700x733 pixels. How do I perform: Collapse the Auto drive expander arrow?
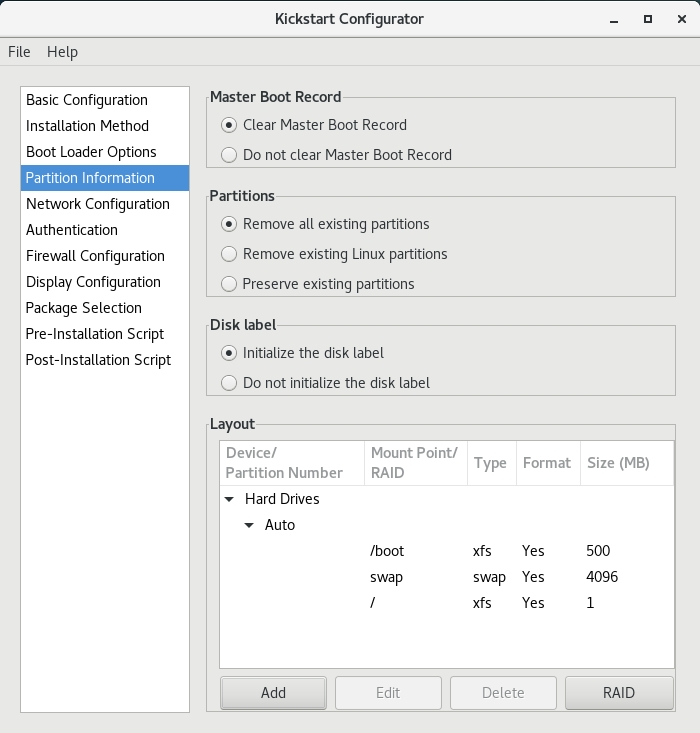coord(250,525)
